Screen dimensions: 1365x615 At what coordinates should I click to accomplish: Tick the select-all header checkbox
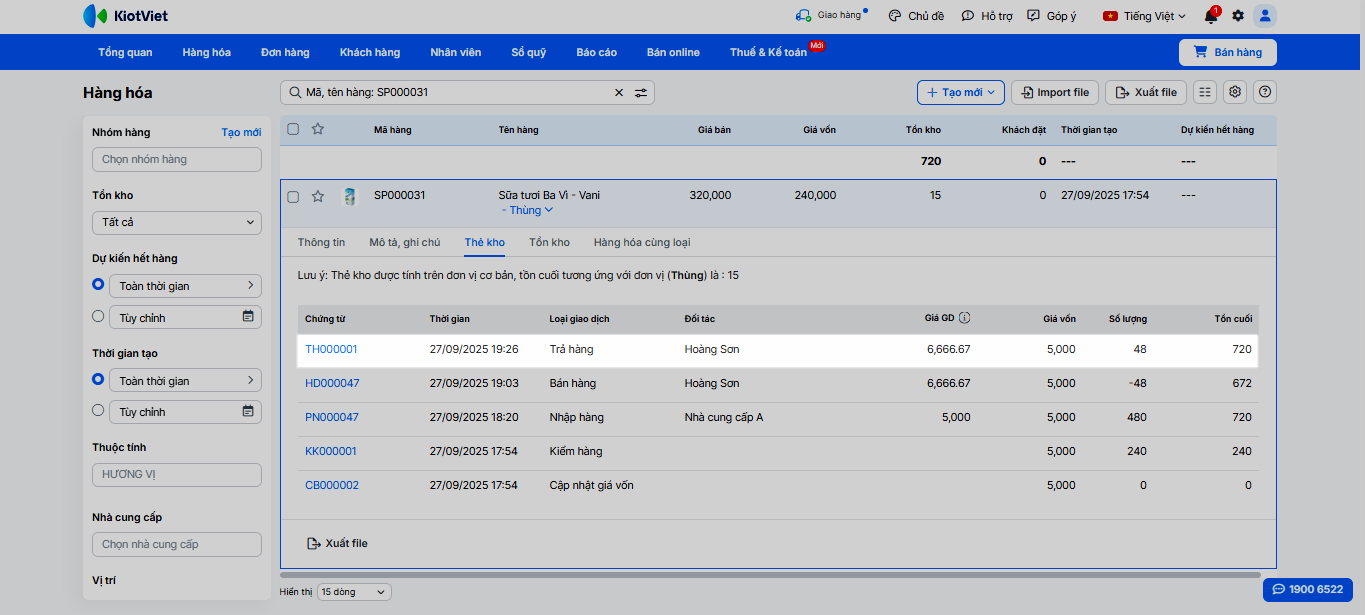point(293,129)
